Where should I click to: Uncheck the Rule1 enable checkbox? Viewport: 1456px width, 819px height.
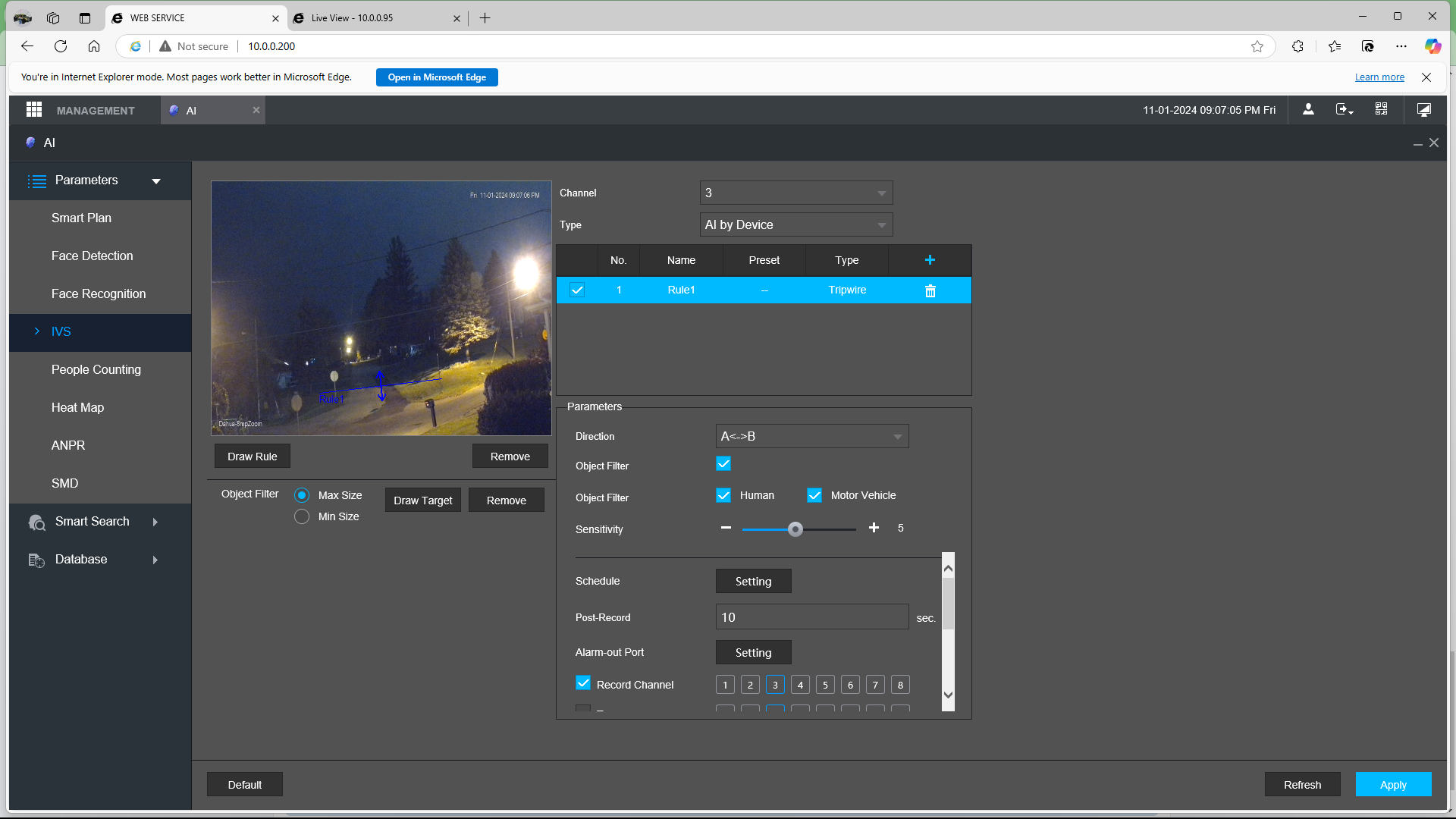[577, 290]
